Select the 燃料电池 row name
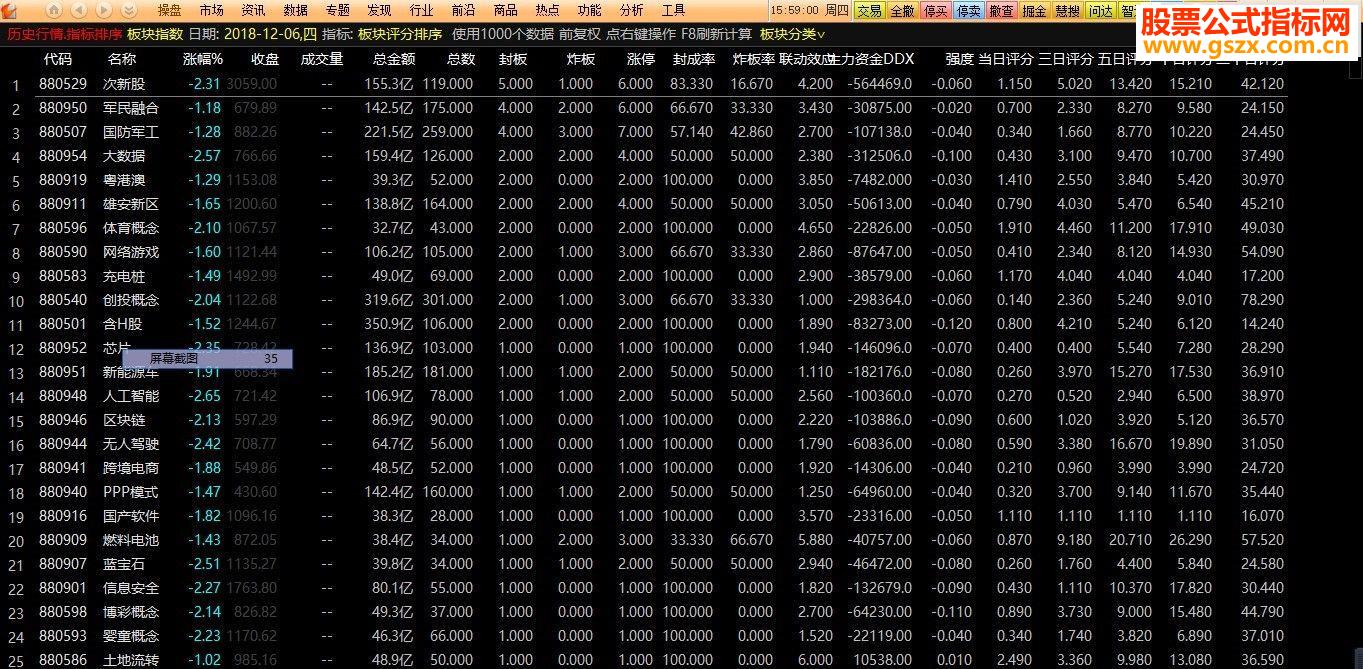The image size is (1363, 669). 131,540
